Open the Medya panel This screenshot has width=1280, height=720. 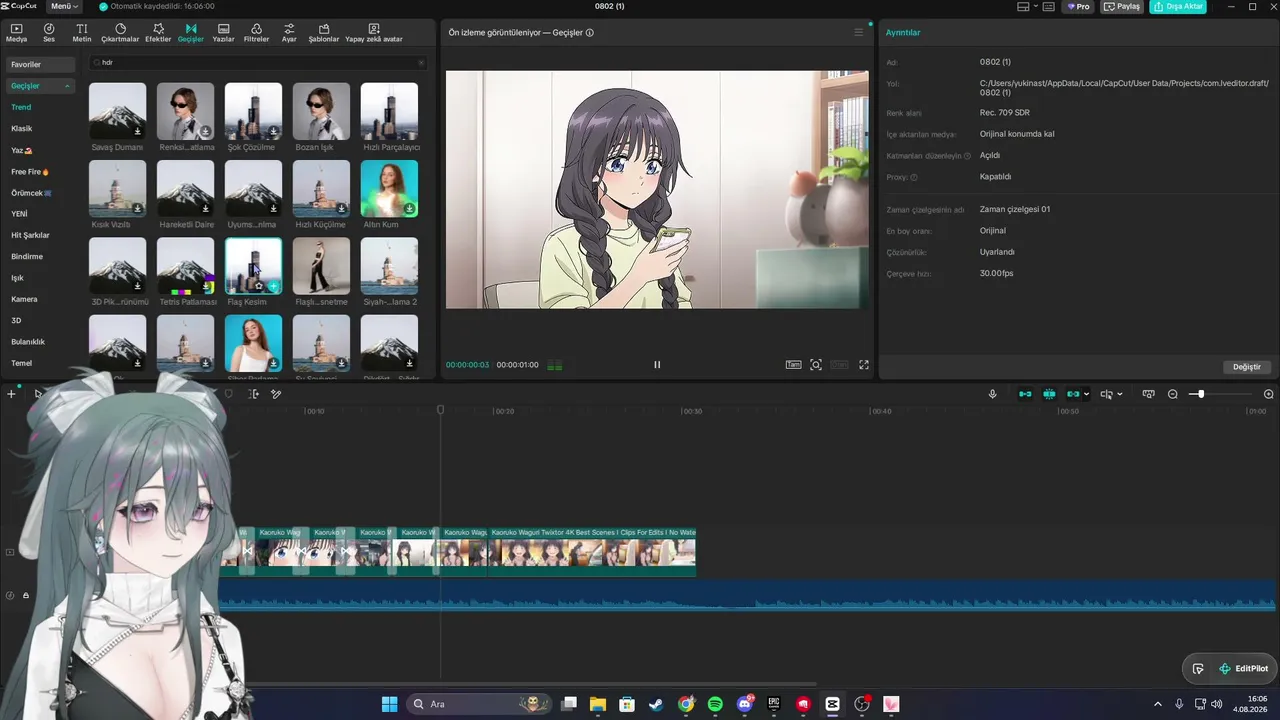pos(16,33)
